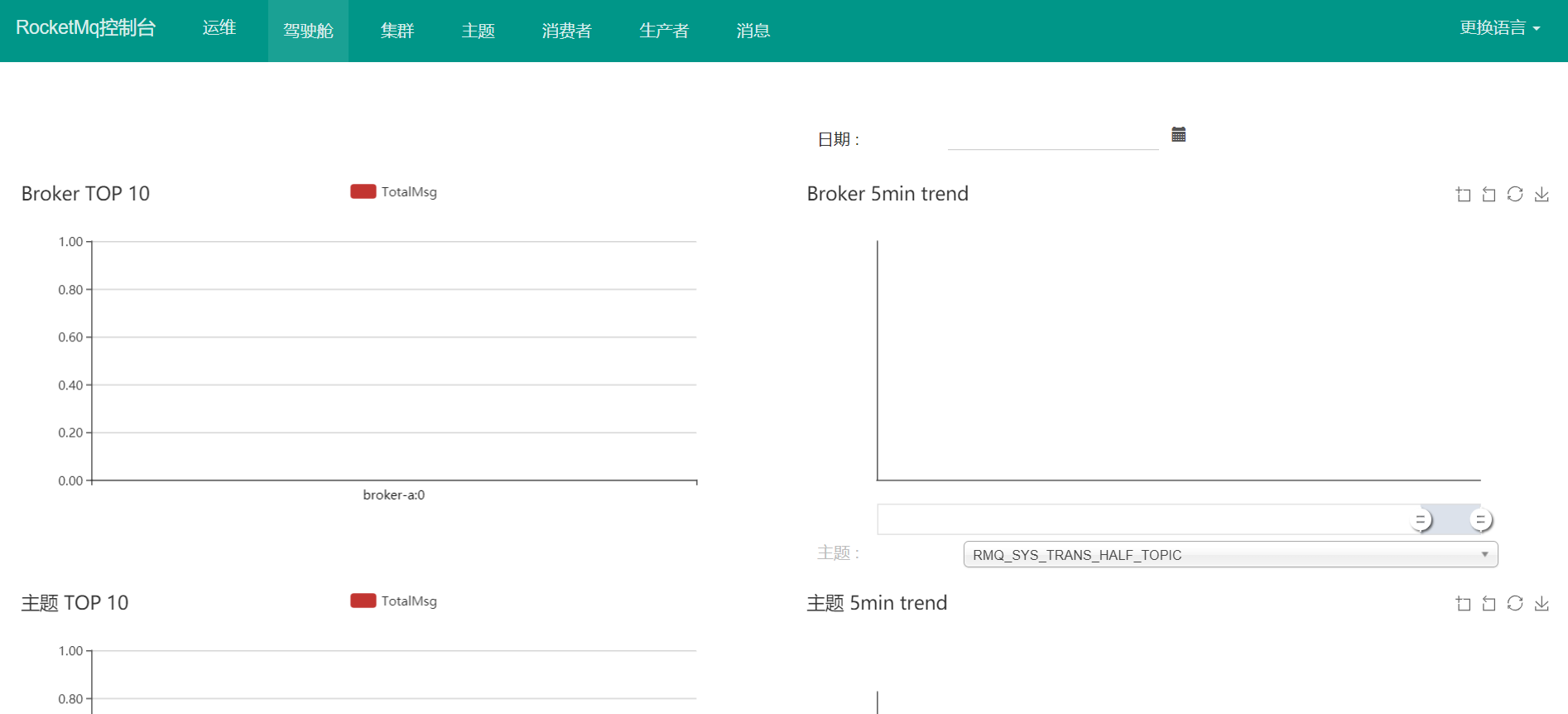Viewport: 1568px width, 714px height.
Task: Restore the Broker 5min trend chart
Action: (1515, 194)
